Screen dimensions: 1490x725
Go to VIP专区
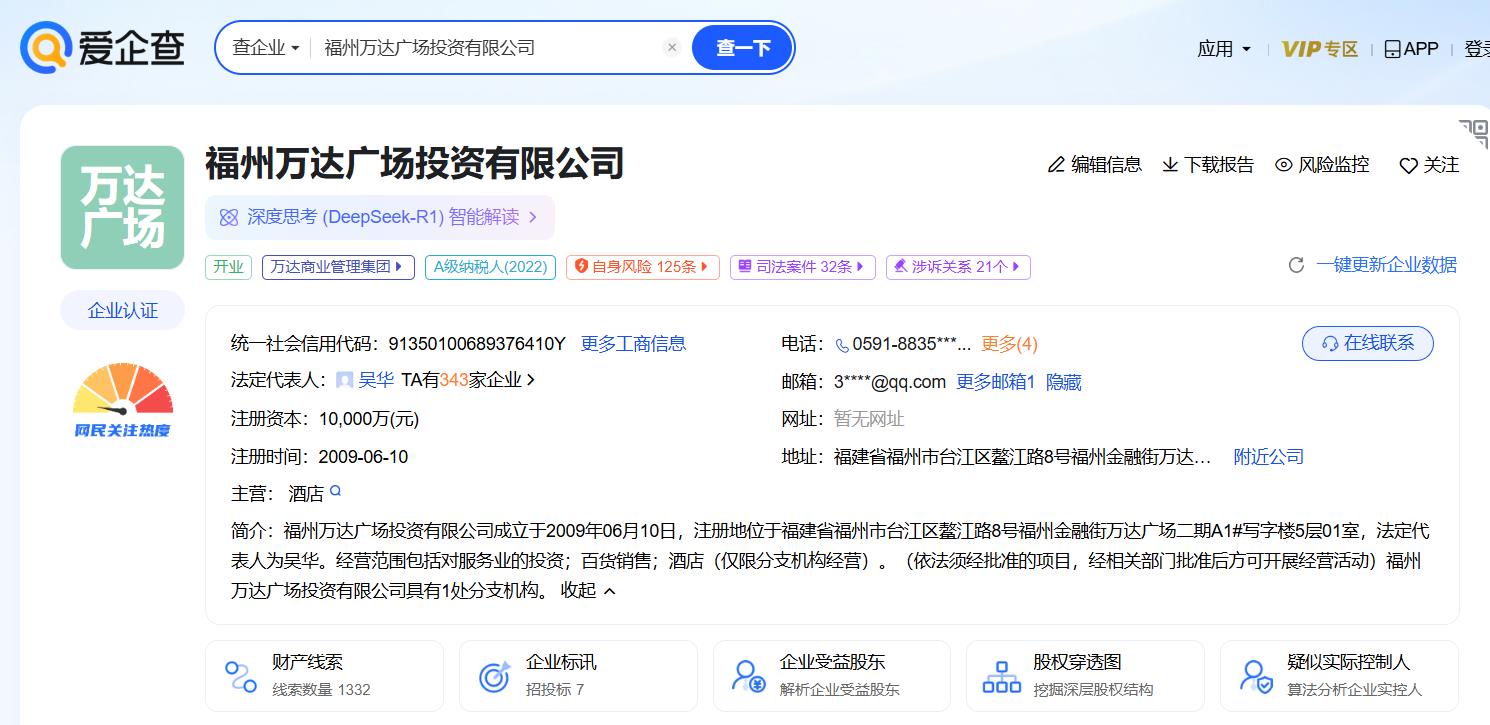1320,49
